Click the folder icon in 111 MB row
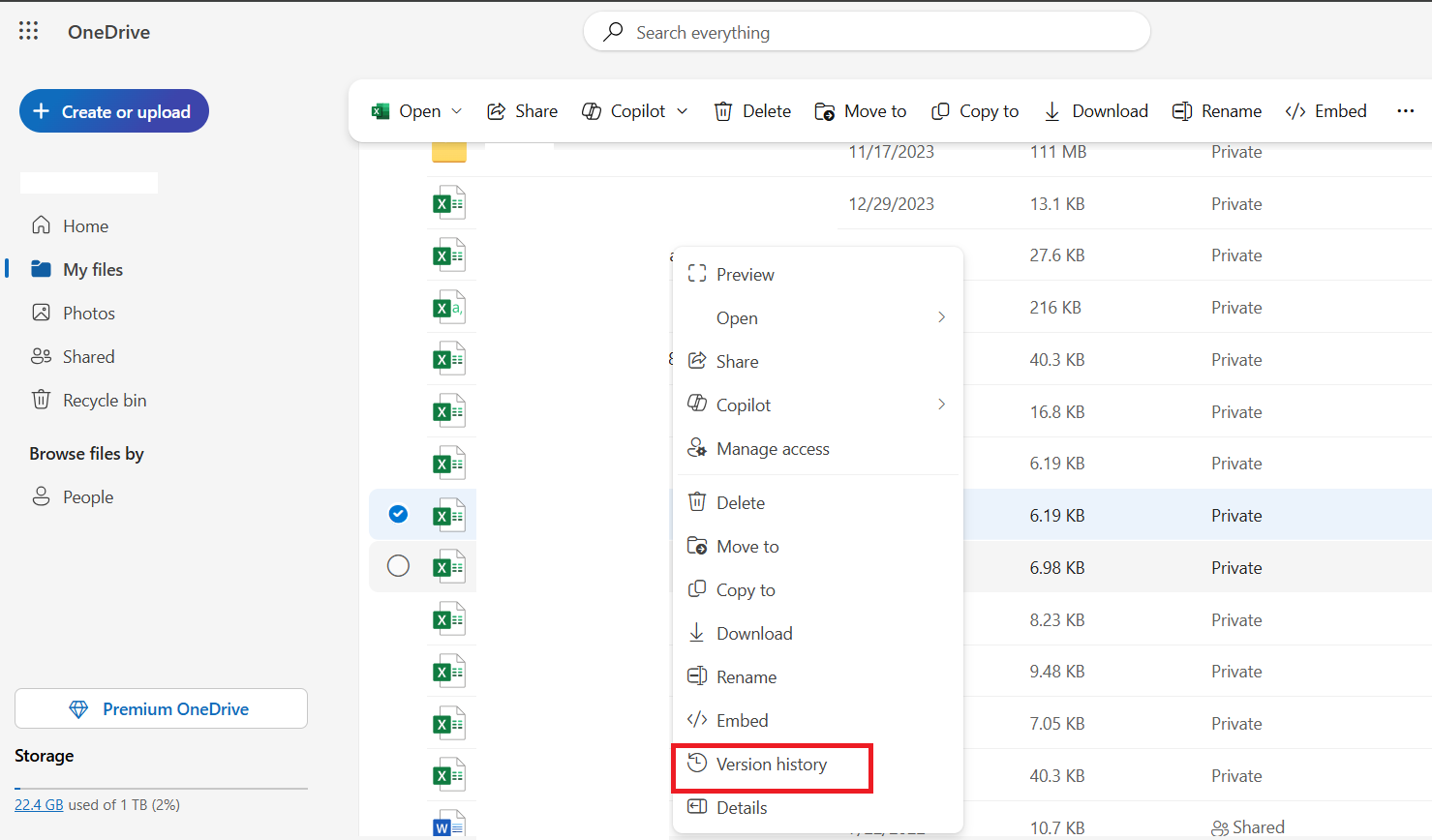Image resolution: width=1432 pixels, height=840 pixels. point(449,152)
